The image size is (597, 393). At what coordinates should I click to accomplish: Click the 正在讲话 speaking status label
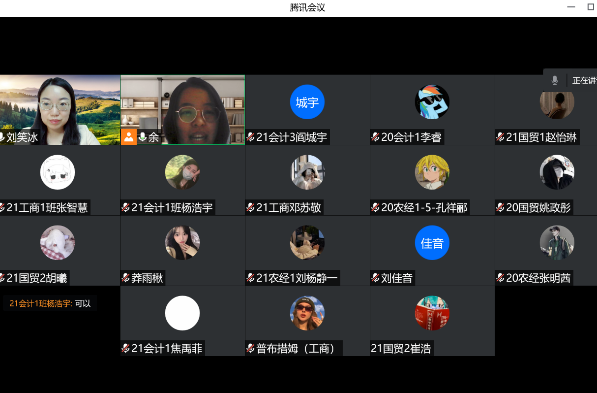click(x=584, y=80)
